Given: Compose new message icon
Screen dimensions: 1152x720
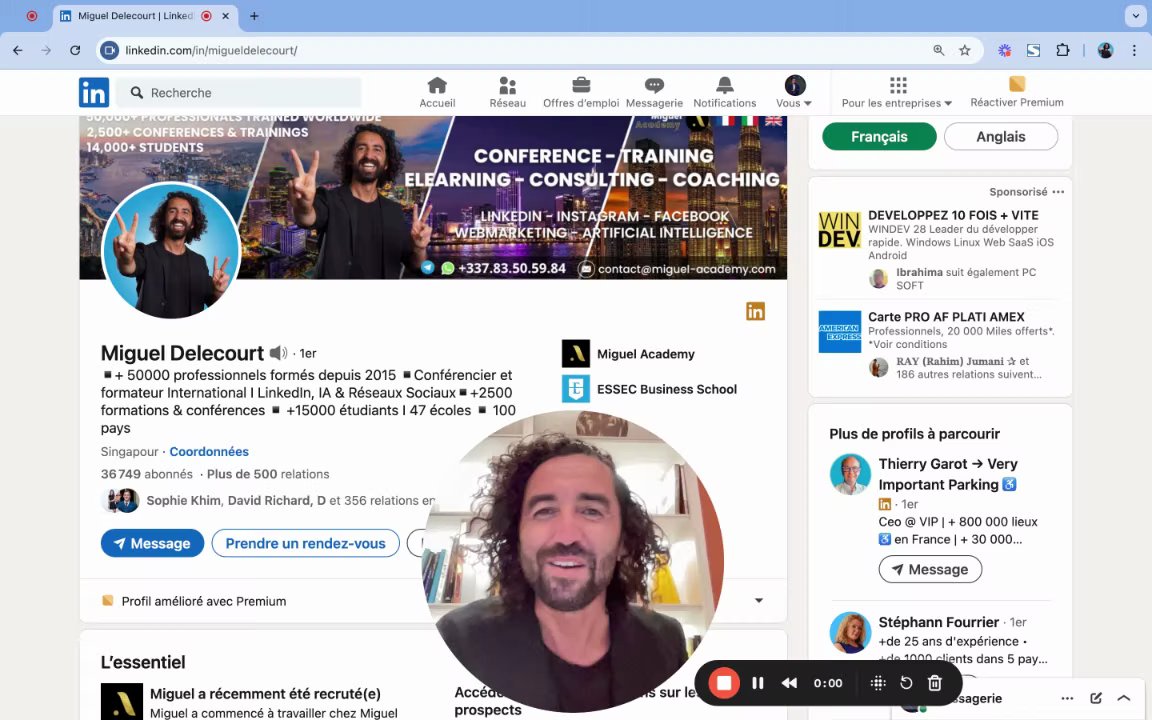Looking at the screenshot, I should pyautogui.click(x=1095, y=699).
